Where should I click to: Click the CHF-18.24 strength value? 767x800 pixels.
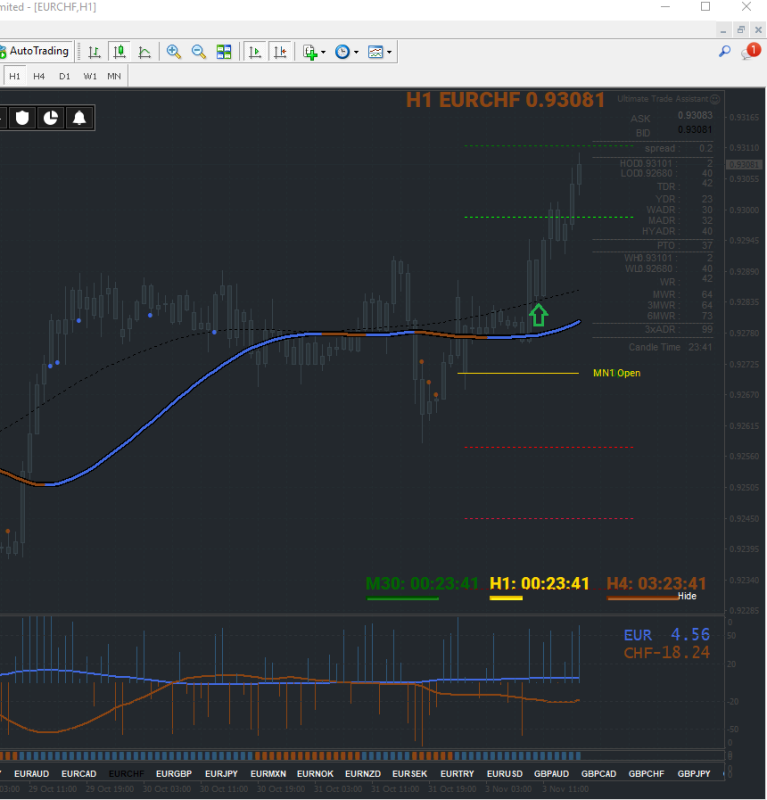(667, 653)
